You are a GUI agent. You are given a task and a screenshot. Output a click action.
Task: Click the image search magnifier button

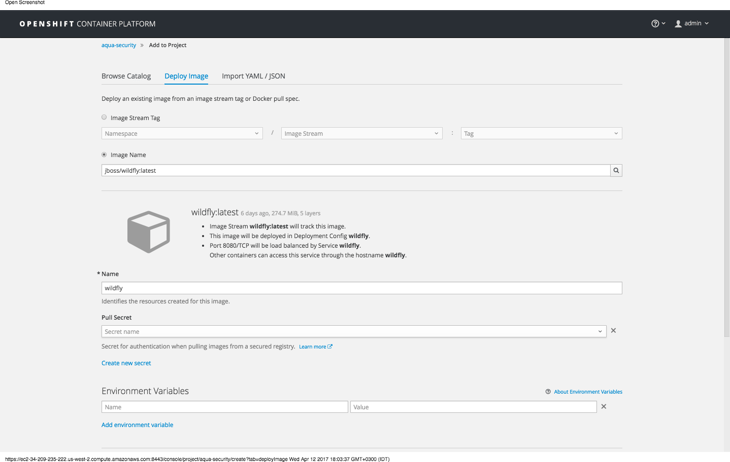coord(616,170)
